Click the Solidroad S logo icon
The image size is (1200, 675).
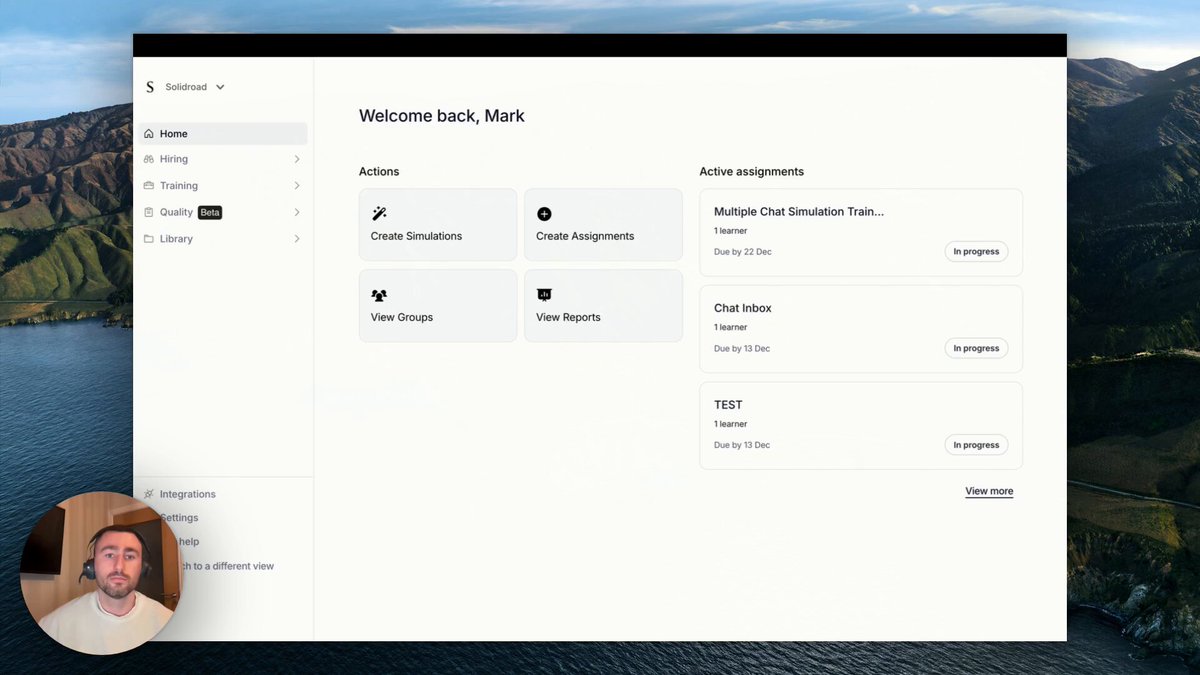tap(150, 87)
